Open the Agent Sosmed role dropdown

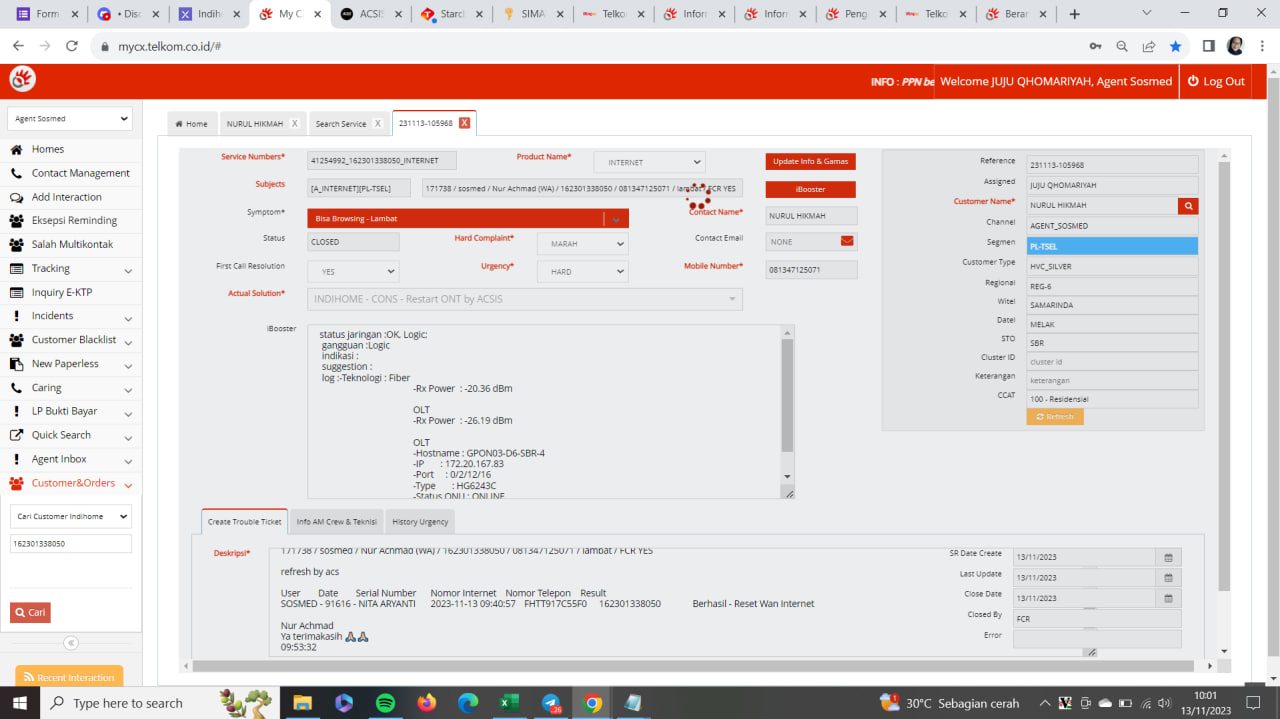click(70, 118)
